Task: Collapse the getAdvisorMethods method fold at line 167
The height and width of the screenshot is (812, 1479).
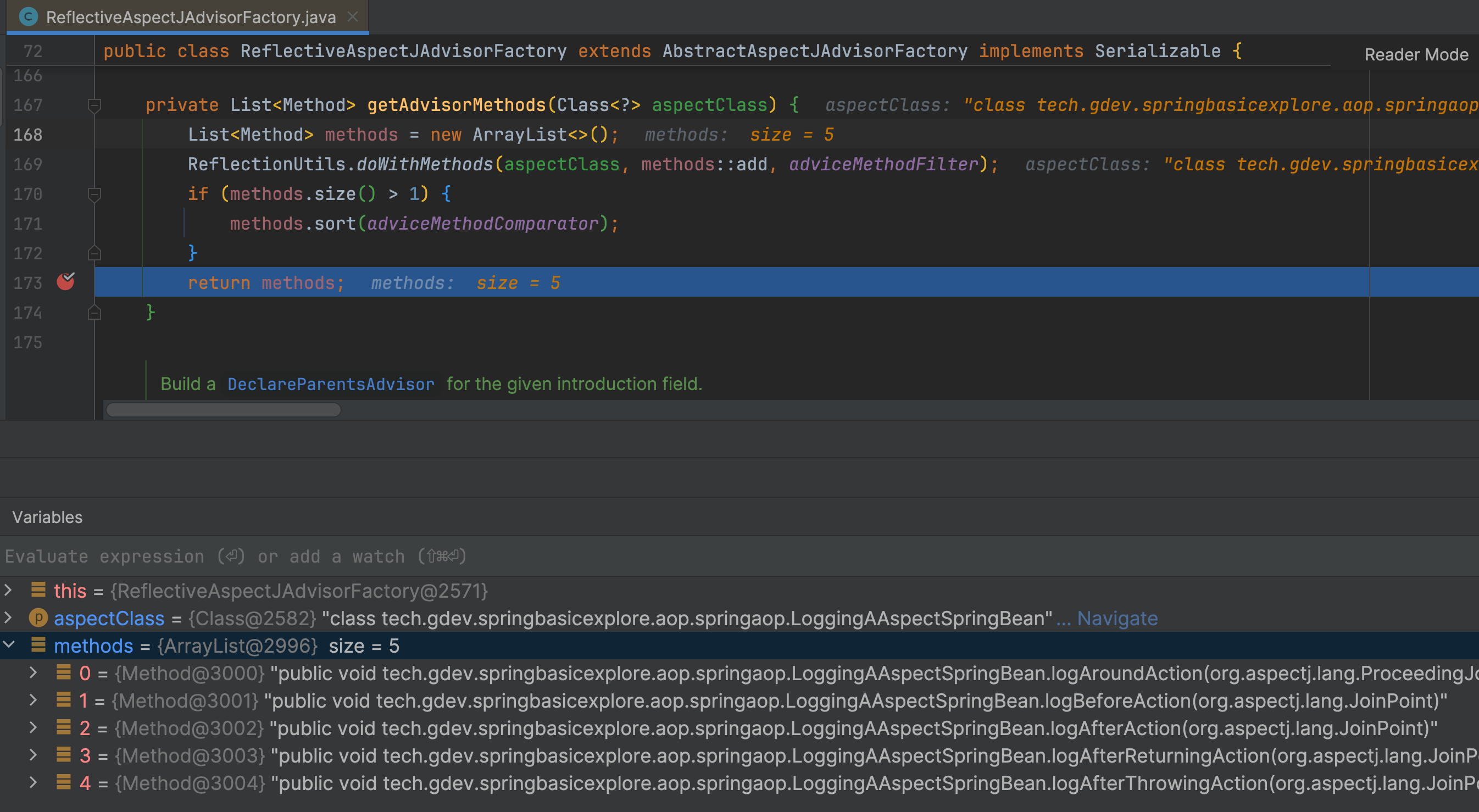Action: [x=94, y=105]
